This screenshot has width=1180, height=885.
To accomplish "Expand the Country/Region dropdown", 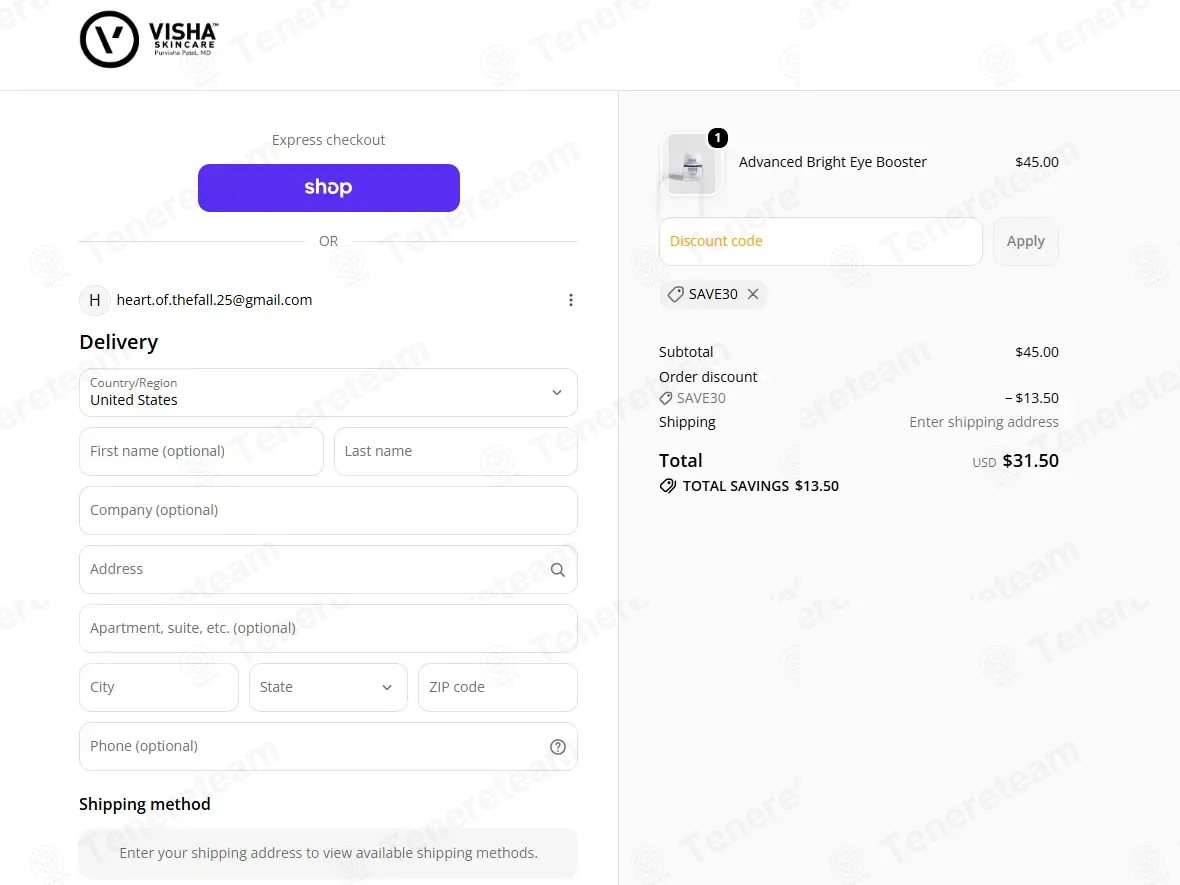I will pyautogui.click(x=328, y=392).
